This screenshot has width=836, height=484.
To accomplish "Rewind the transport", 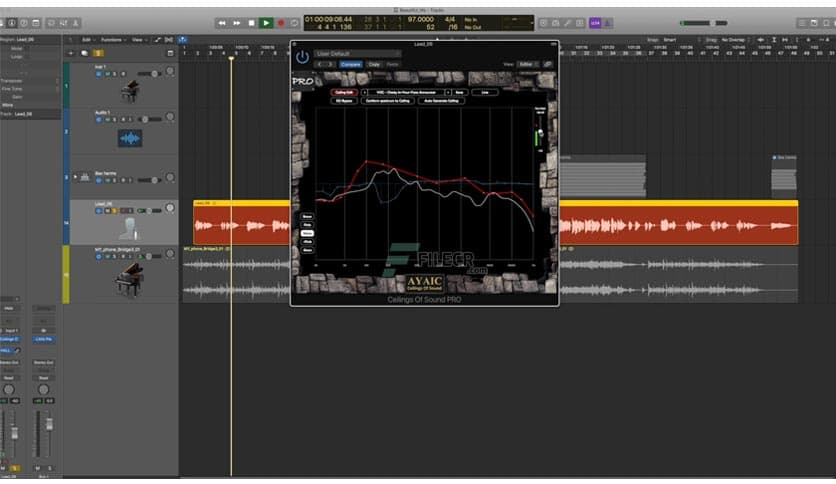I will [221, 23].
